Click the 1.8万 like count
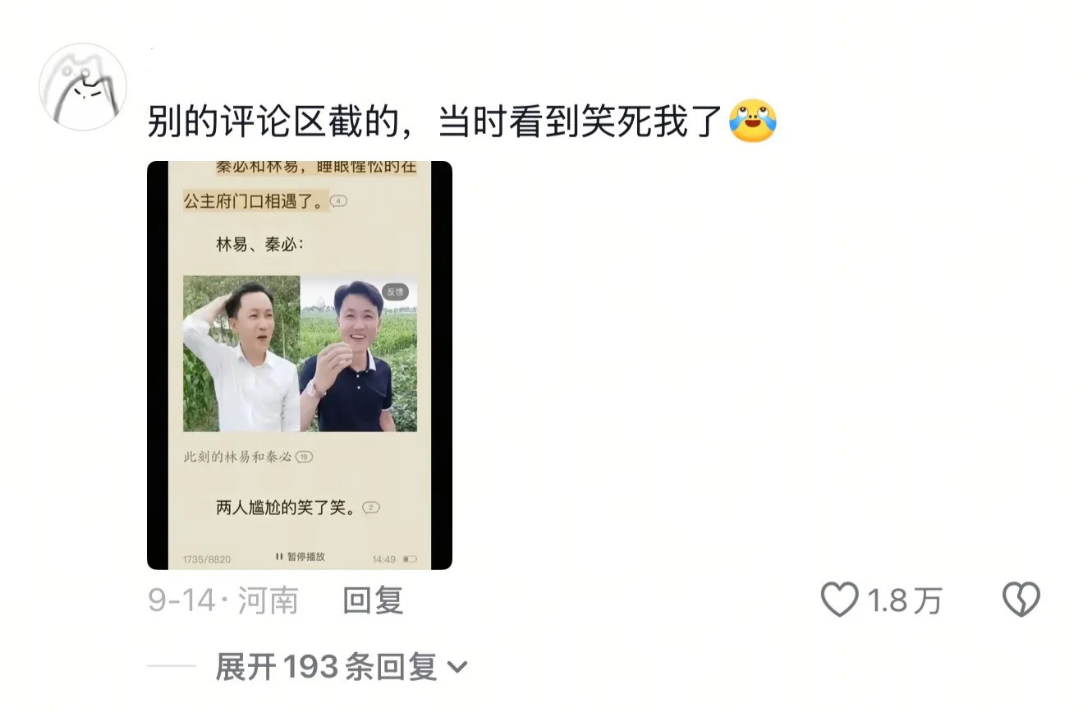Viewport: 1083px width, 713px height. (905, 600)
